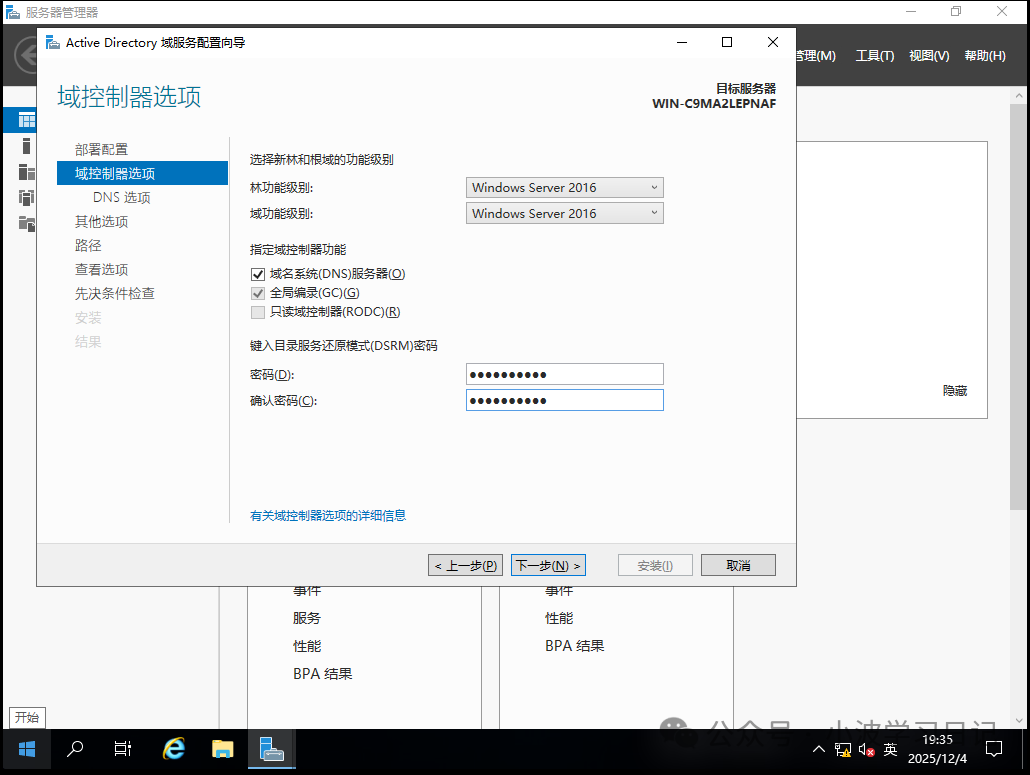Image resolution: width=1030 pixels, height=775 pixels.
Task: Click the network icon in system tray
Action: 843,748
